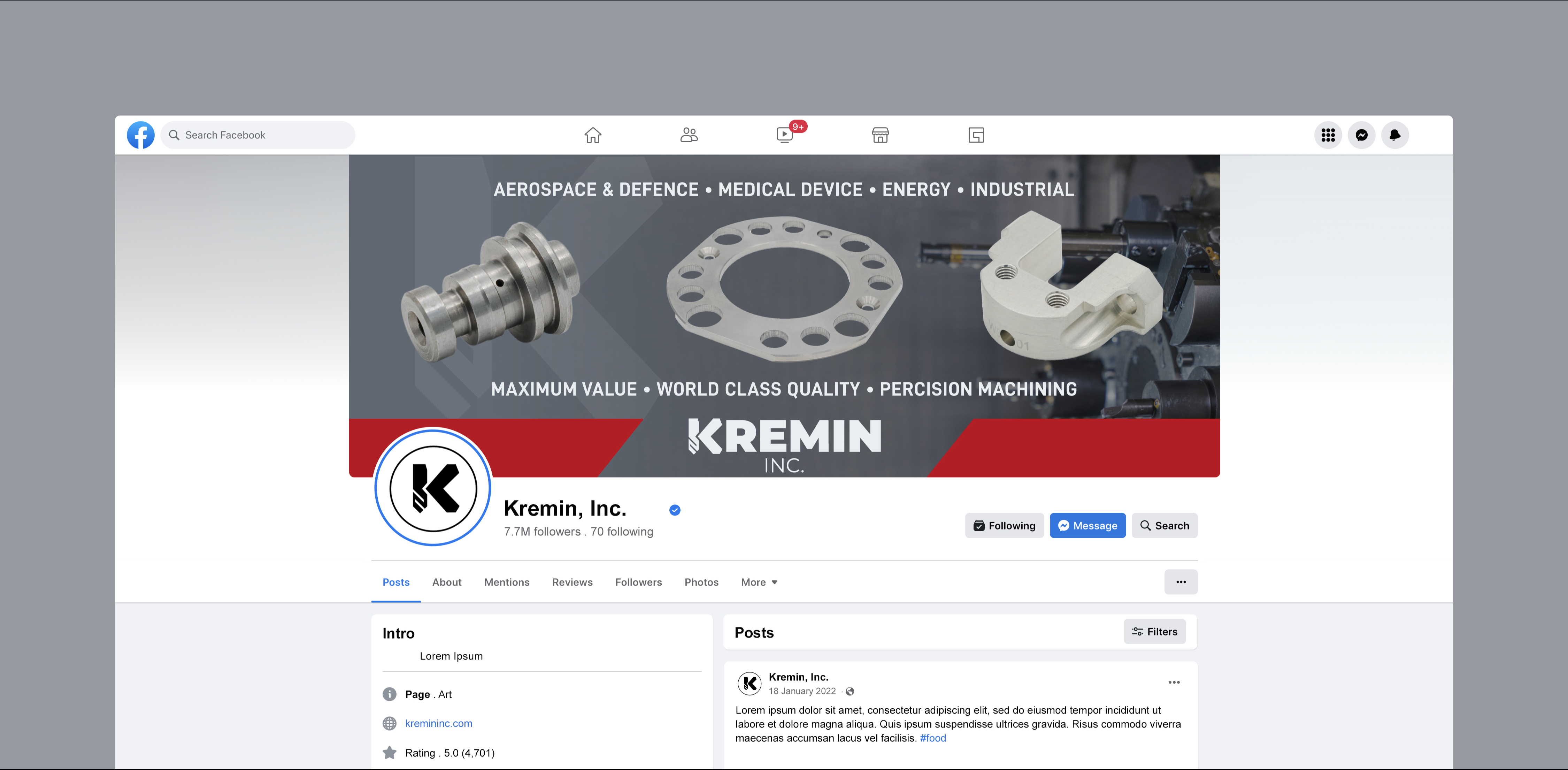
Task: Click the 18 January 2022 post date
Action: (802, 692)
